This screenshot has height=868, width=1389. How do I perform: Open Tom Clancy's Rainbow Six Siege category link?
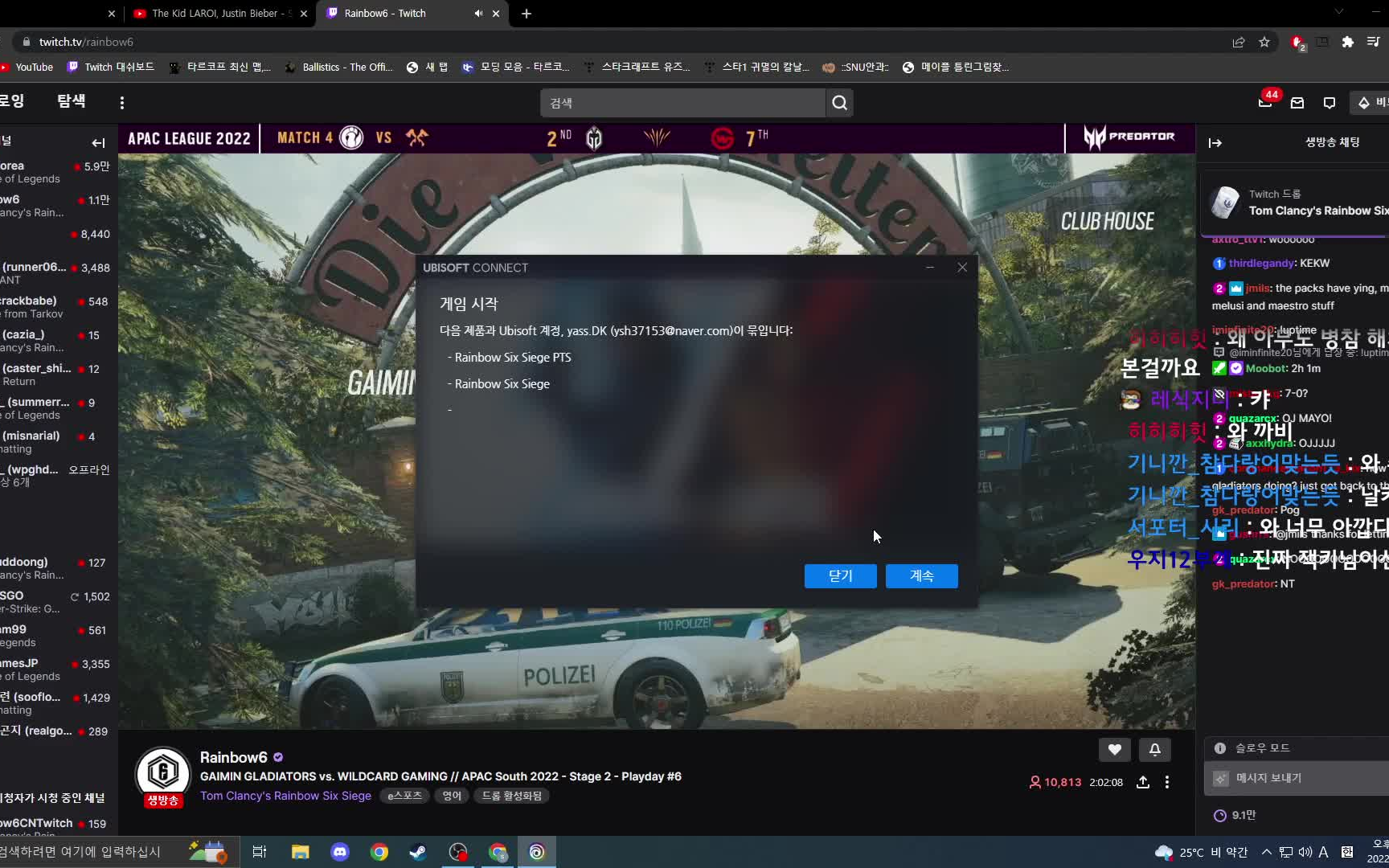285,796
